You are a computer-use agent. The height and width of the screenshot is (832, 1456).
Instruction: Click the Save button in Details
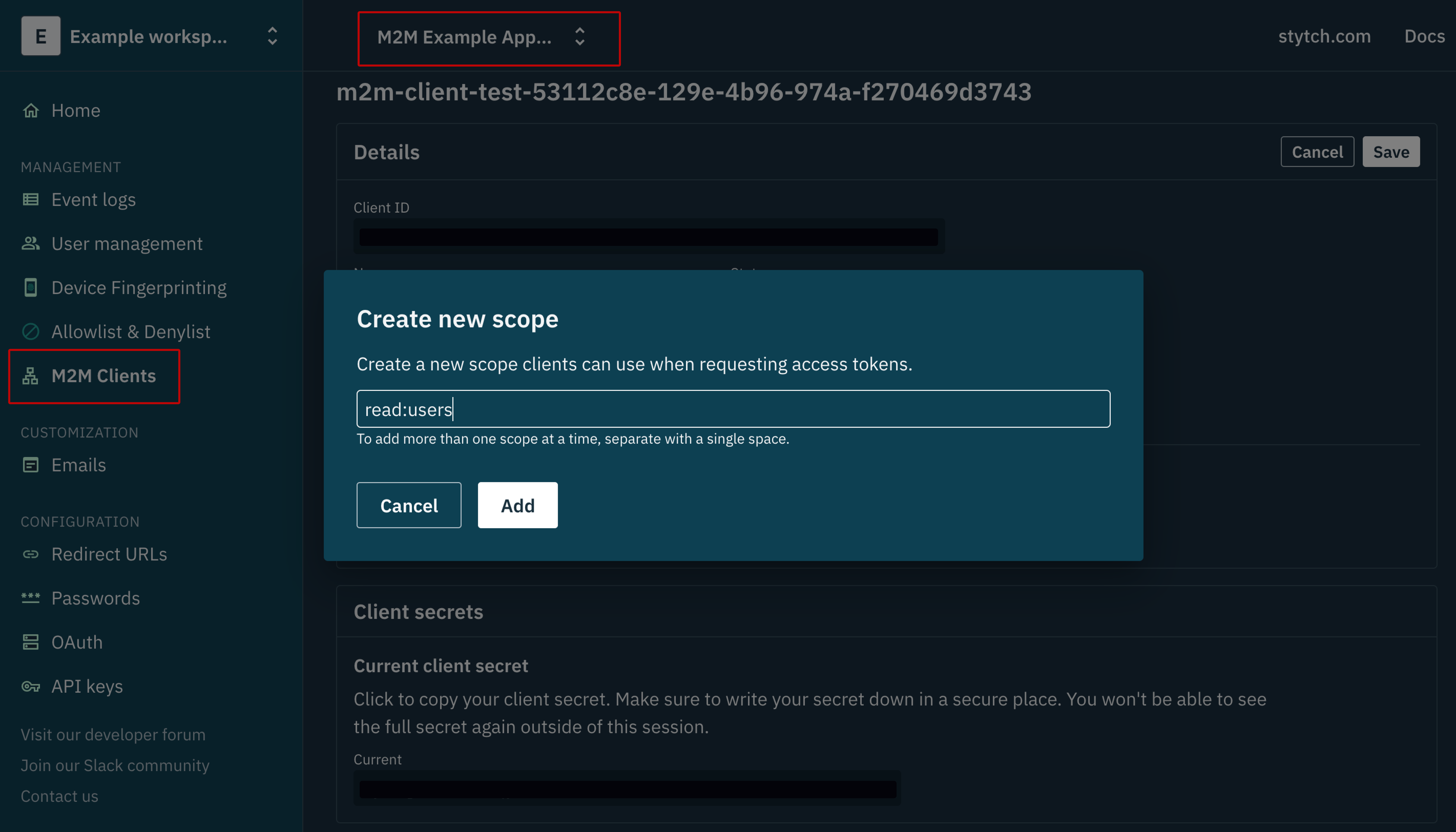click(1390, 152)
